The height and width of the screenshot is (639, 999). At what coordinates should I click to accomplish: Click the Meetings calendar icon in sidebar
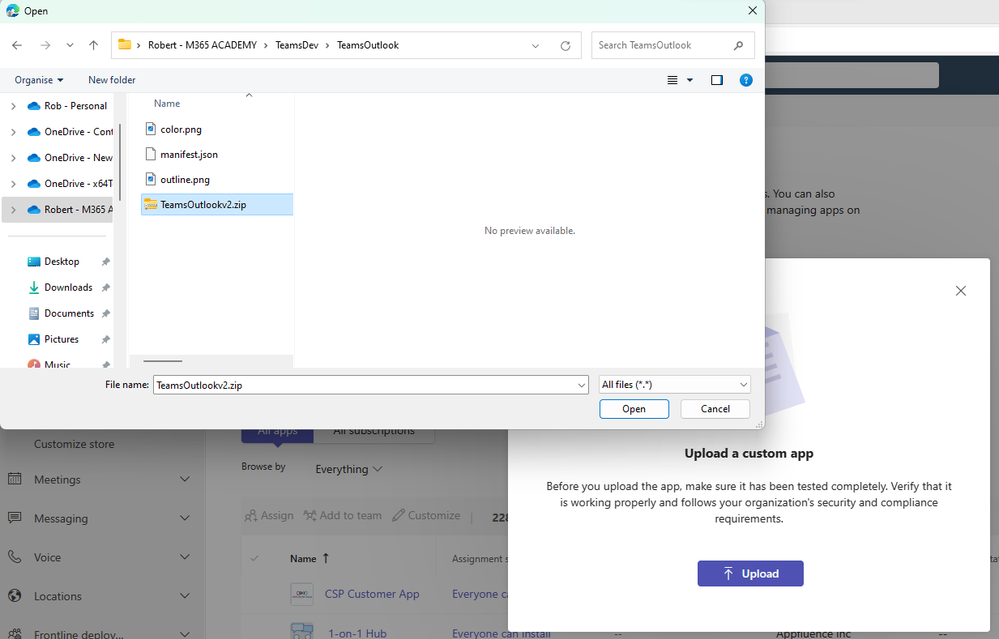click(15, 478)
